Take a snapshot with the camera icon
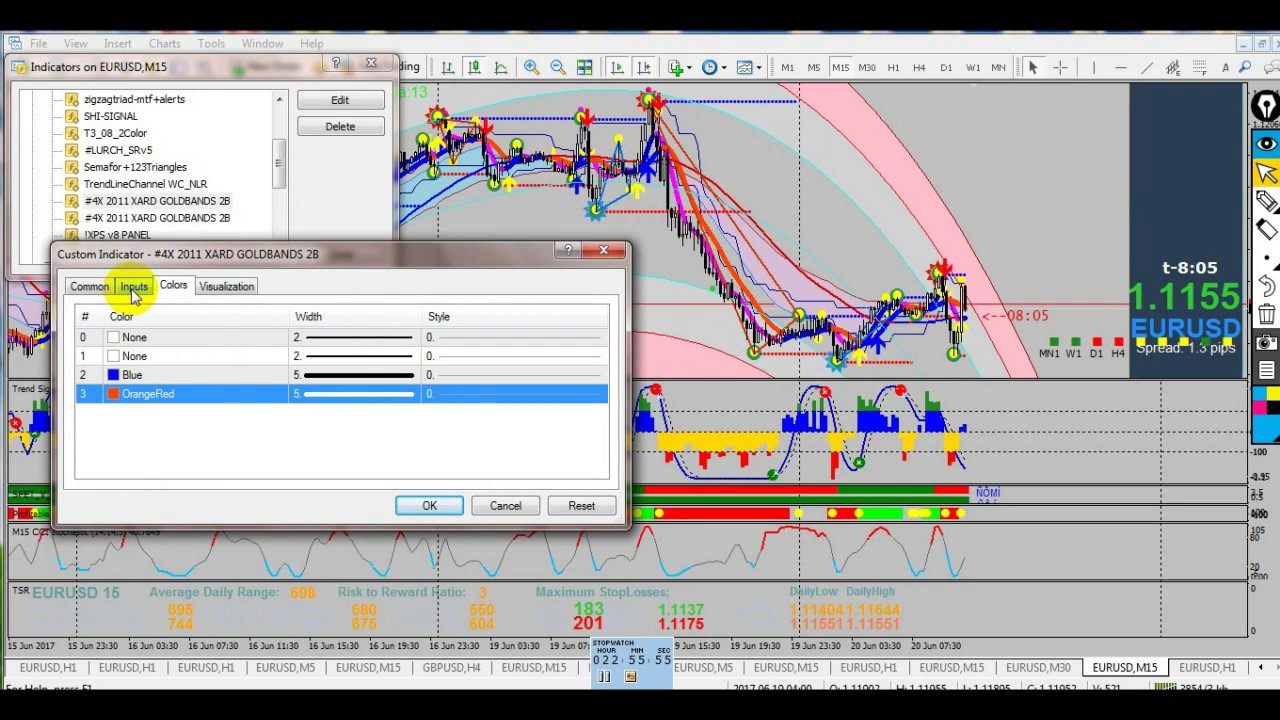 1266,343
